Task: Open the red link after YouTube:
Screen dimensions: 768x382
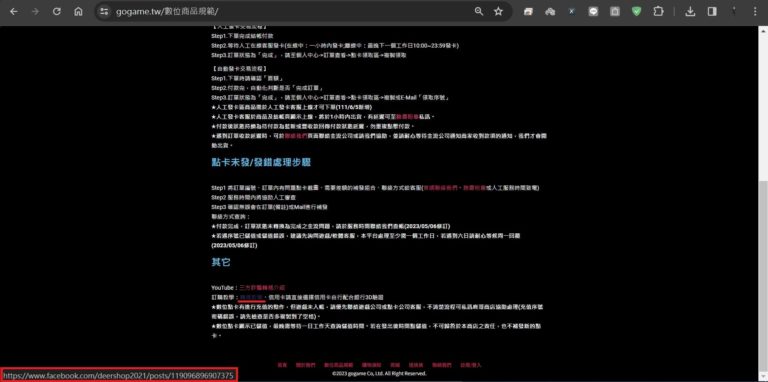Action: pyautogui.click(x=262, y=287)
